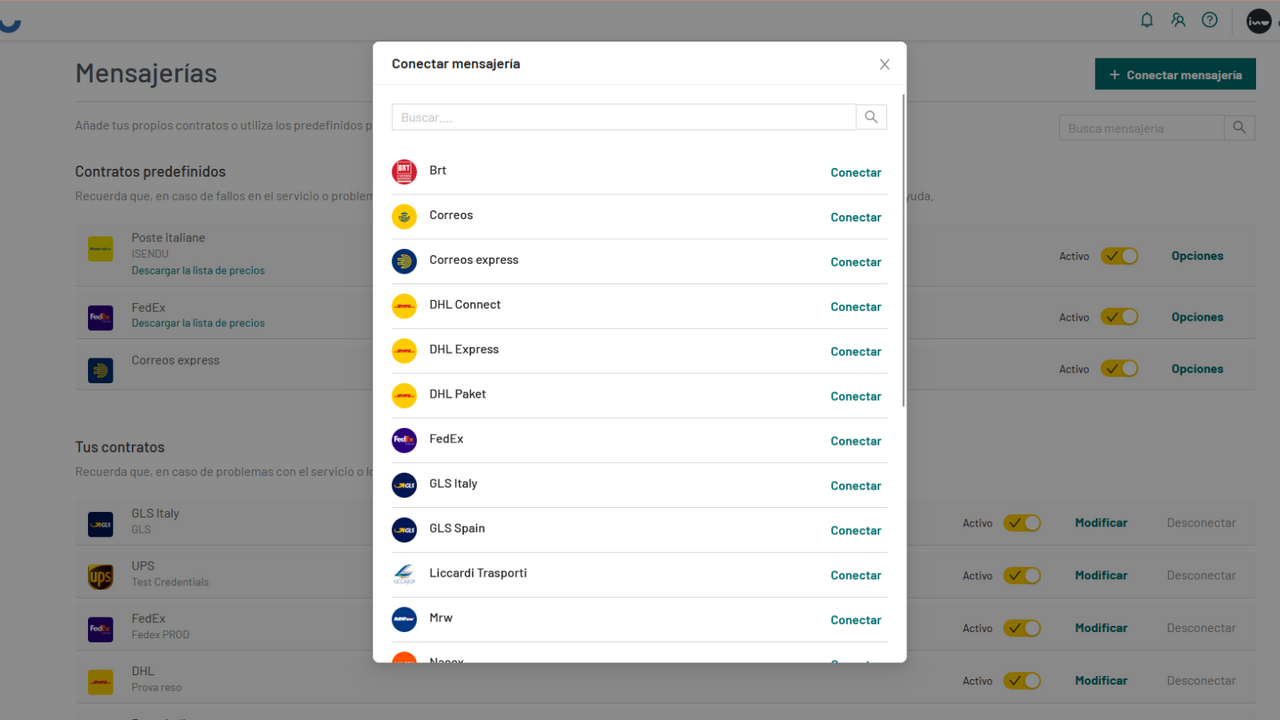Modify the DHL Prova reso contract
This screenshot has width=1280, height=720.
pos(1101,681)
